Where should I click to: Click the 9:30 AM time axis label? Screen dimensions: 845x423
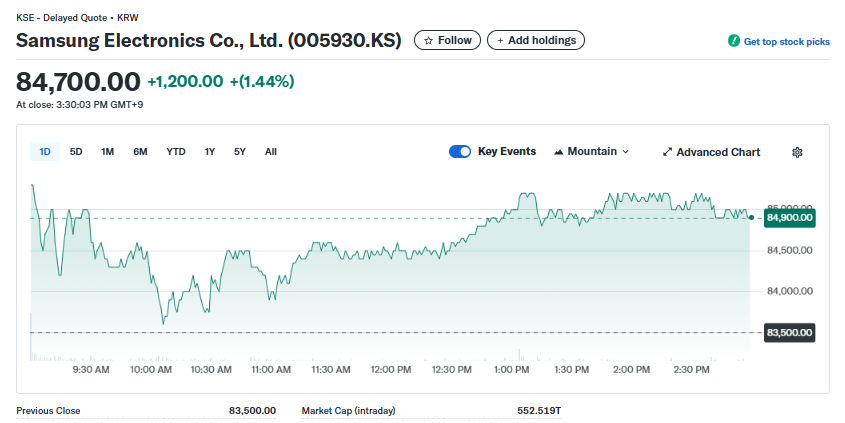[x=91, y=370]
